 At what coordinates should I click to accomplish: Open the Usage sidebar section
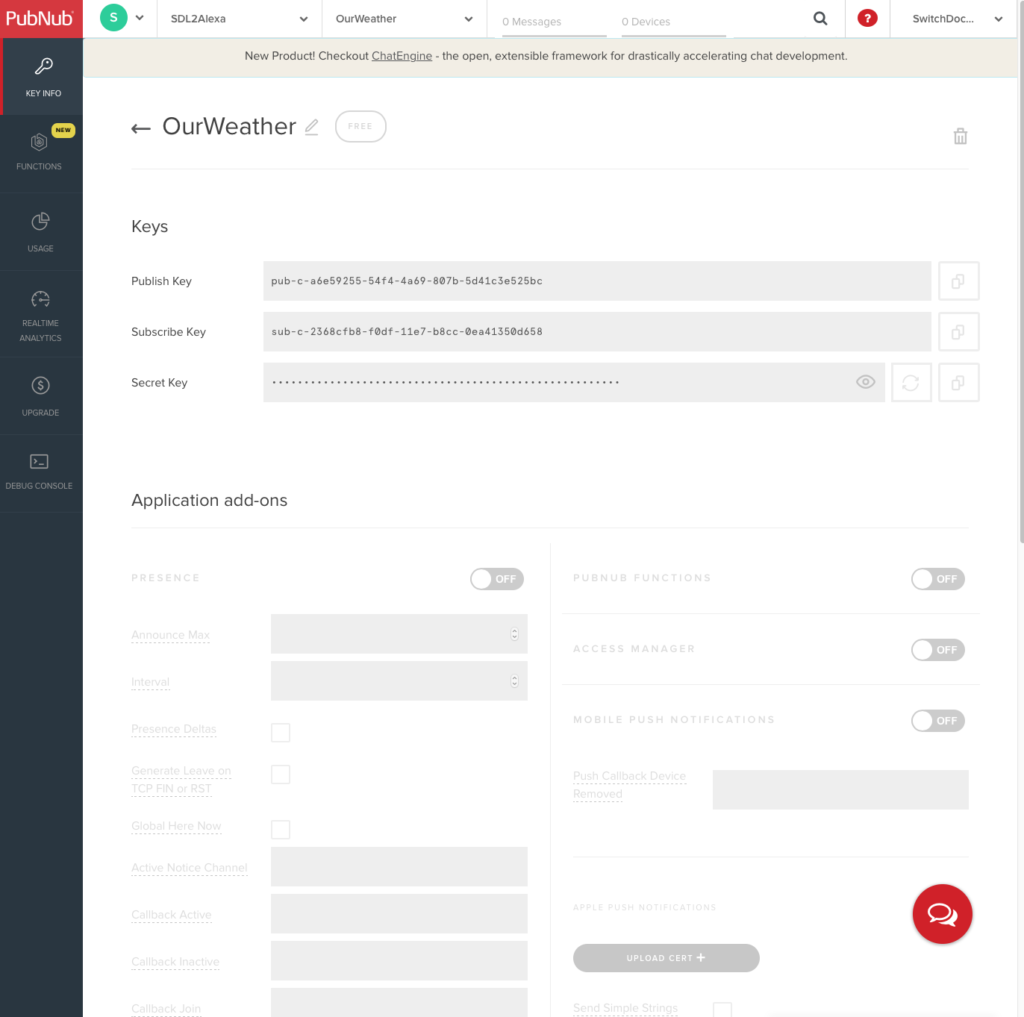40,232
